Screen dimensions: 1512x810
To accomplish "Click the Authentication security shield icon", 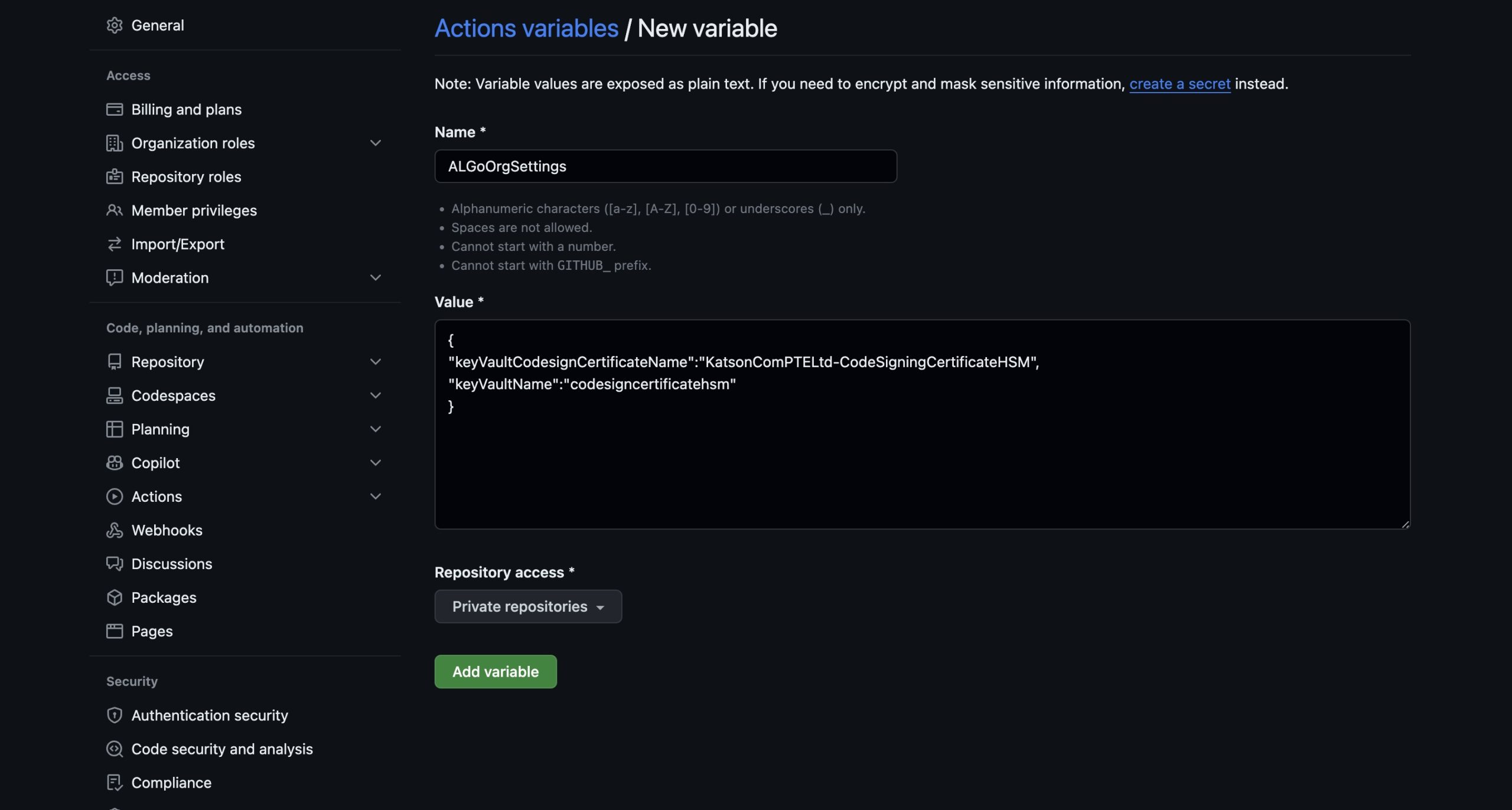I will pos(114,715).
